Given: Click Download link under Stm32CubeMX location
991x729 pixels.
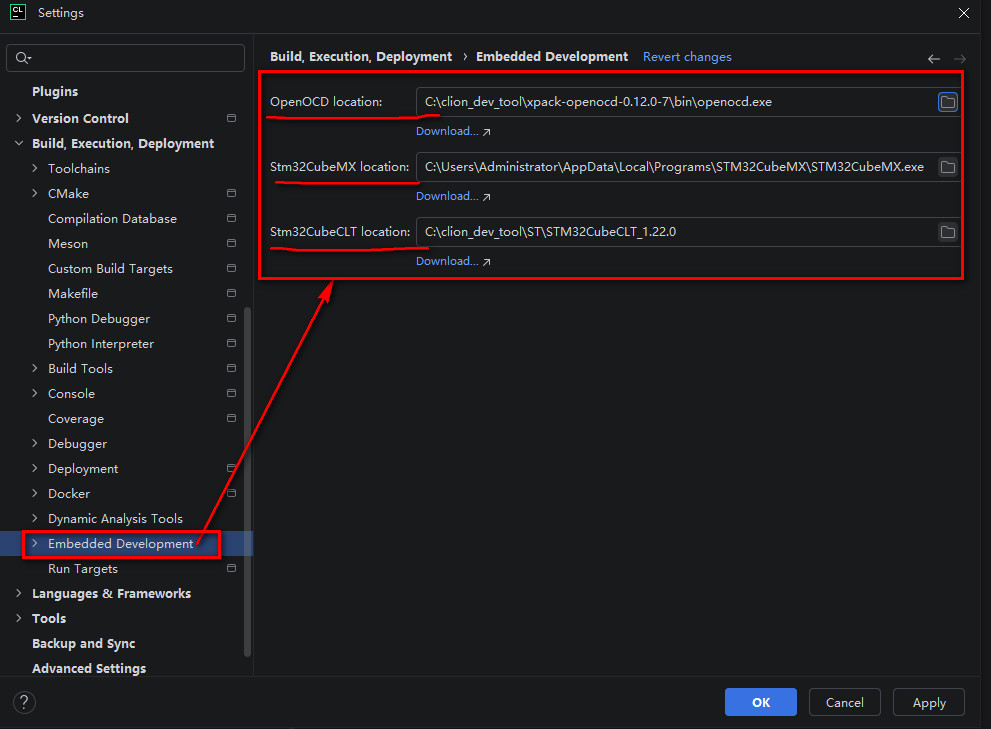Looking at the screenshot, I should (x=453, y=196).
